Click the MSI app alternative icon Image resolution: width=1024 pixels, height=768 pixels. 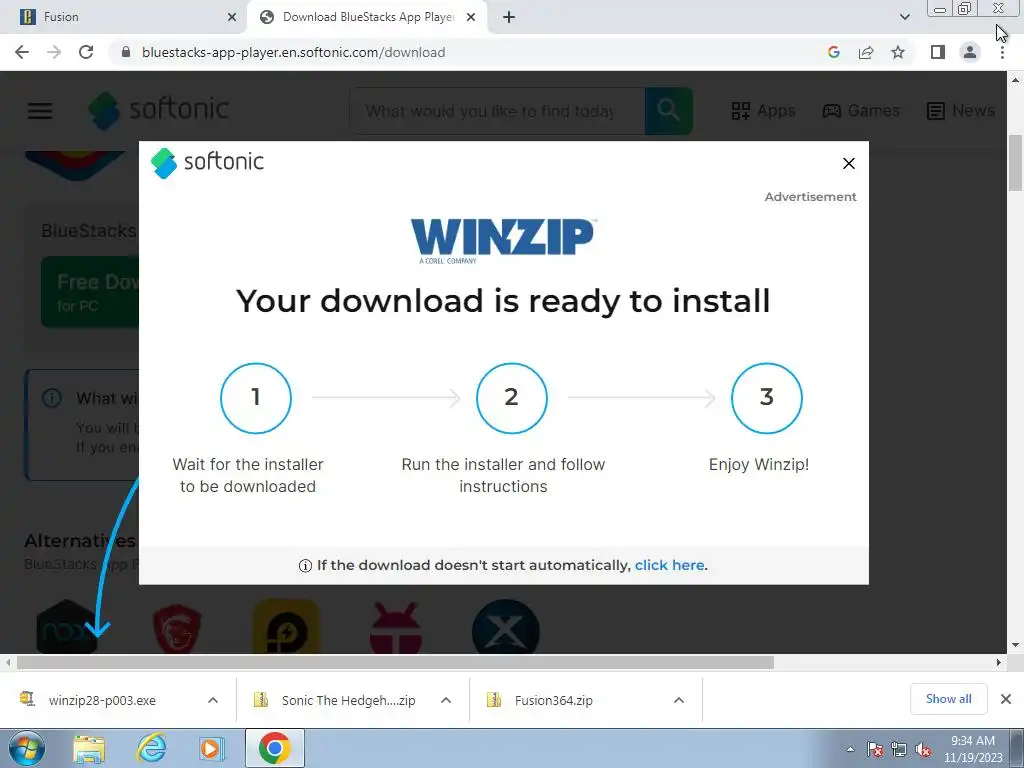tap(176, 628)
